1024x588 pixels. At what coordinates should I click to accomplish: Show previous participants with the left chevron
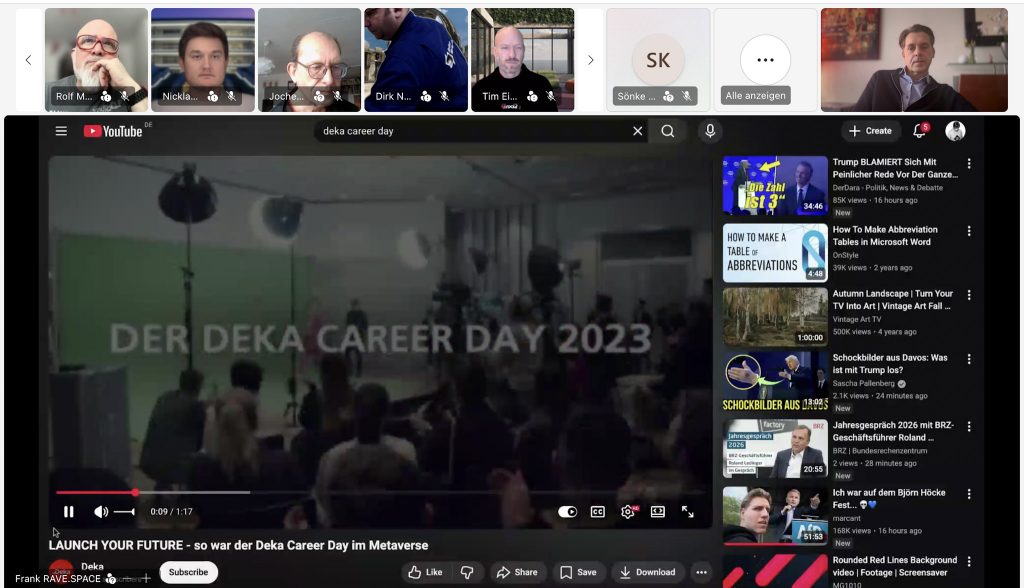[28, 60]
